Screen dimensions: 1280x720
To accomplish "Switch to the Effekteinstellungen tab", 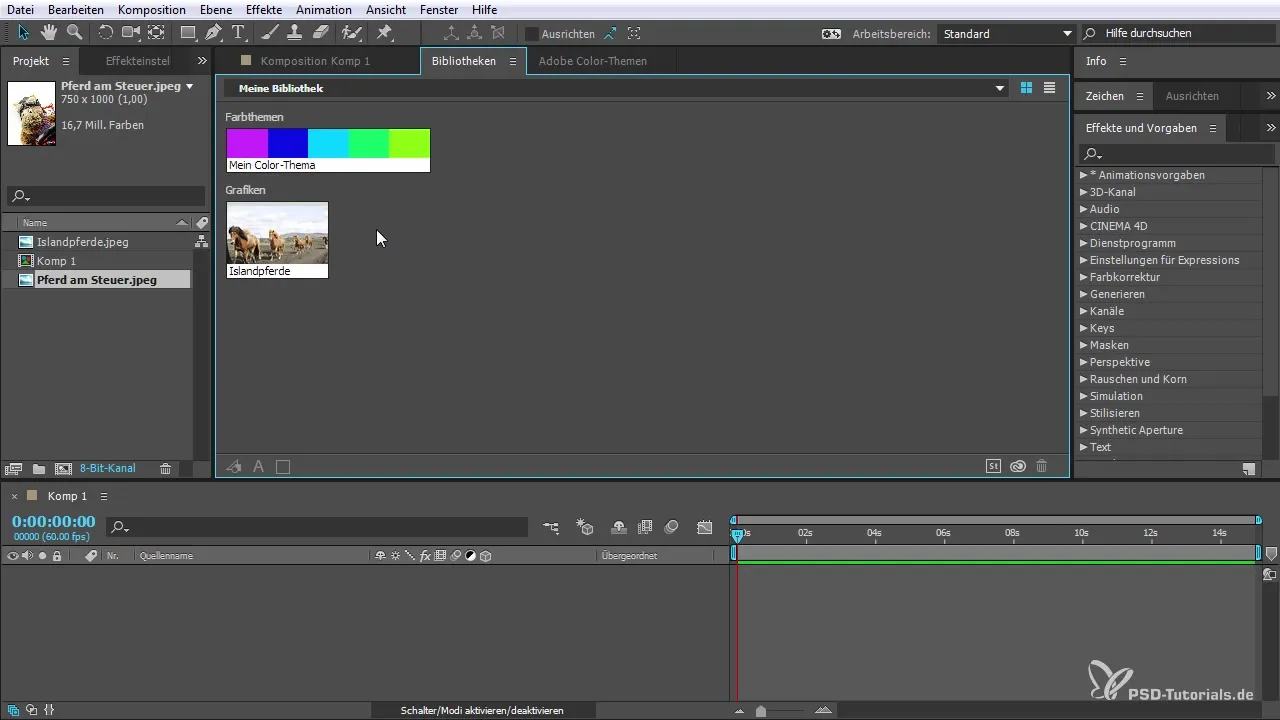I will click(137, 61).
